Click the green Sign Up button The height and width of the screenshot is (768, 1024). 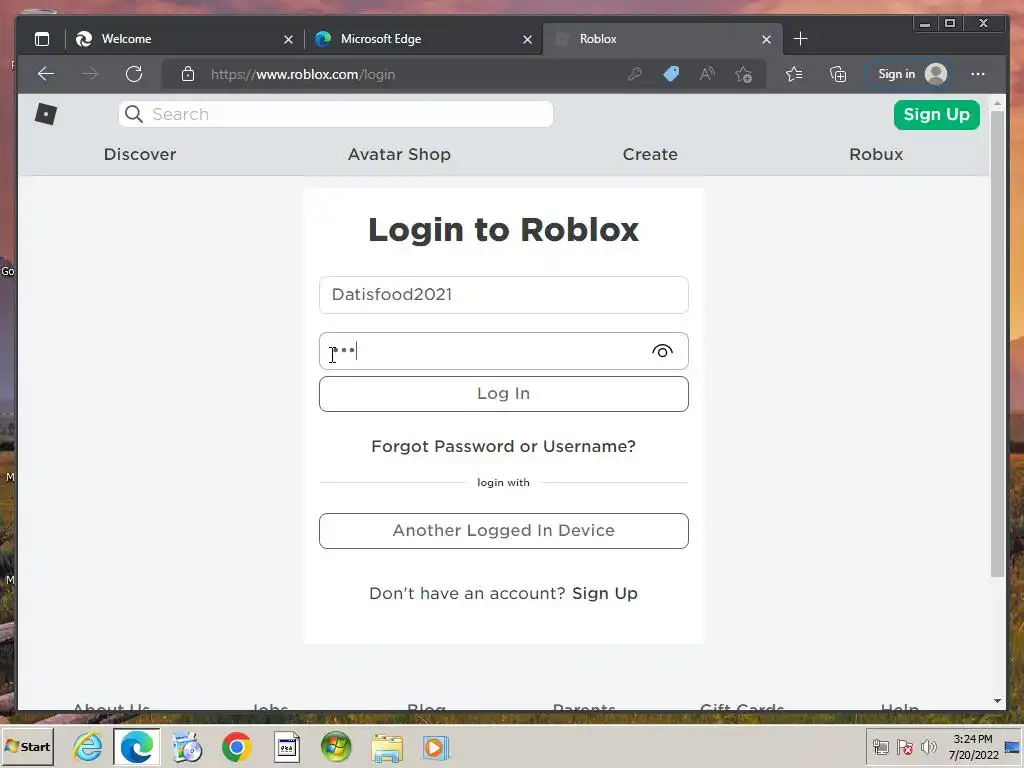936,115
